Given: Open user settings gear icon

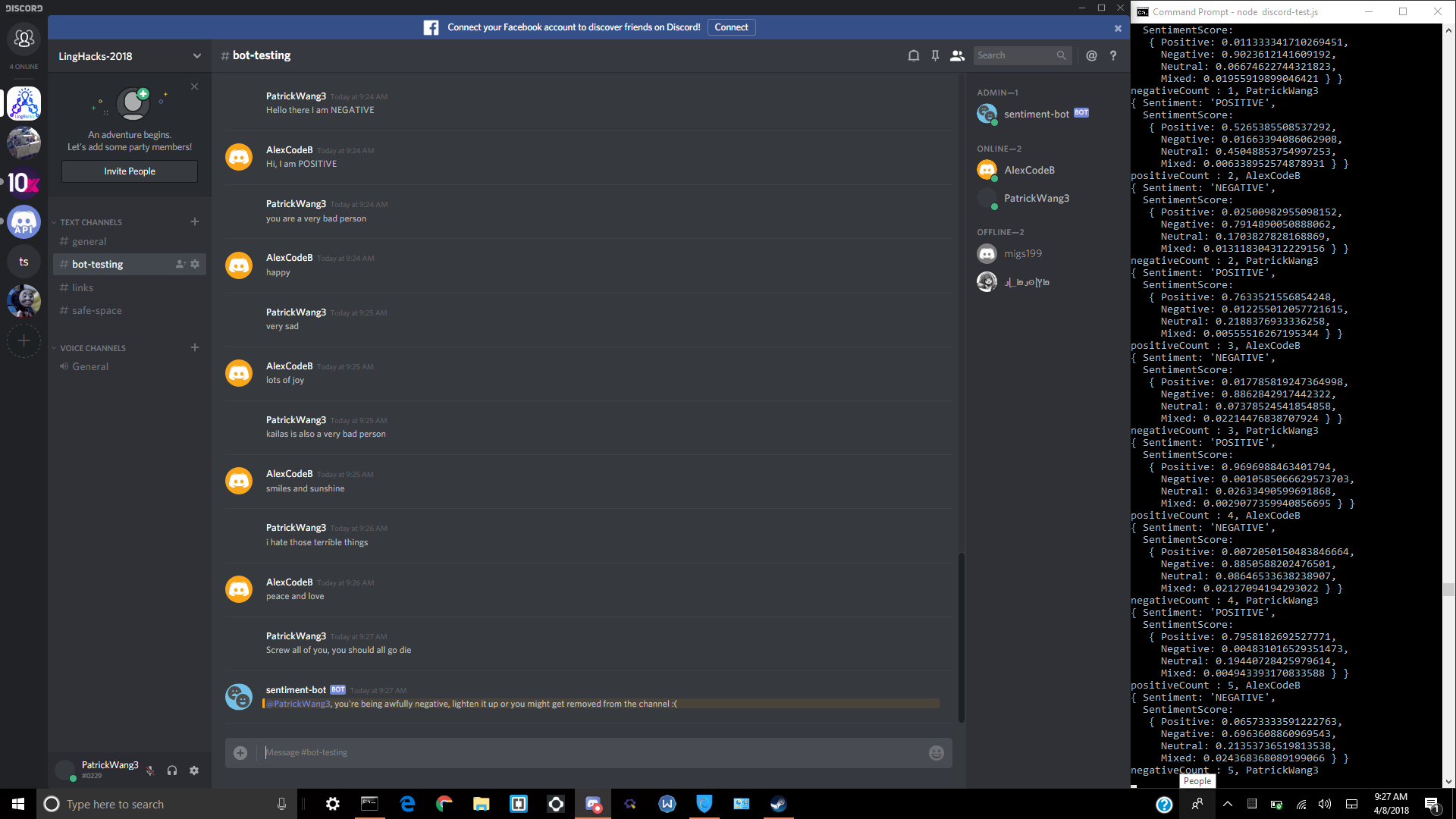Looking at the screenshot, I should click(x=194, y=770).
